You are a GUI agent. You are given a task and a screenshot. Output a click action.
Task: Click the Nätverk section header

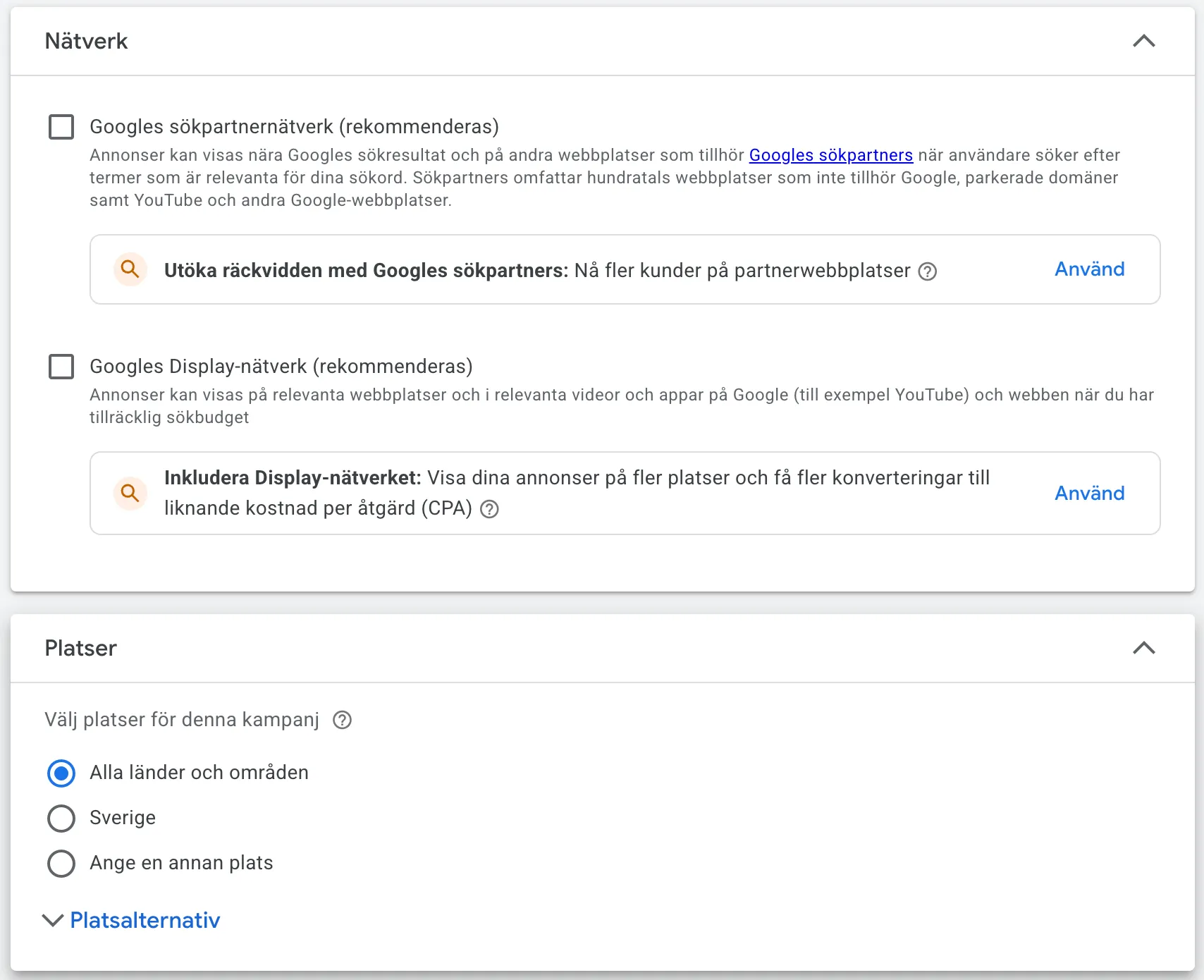pos(86,41)
